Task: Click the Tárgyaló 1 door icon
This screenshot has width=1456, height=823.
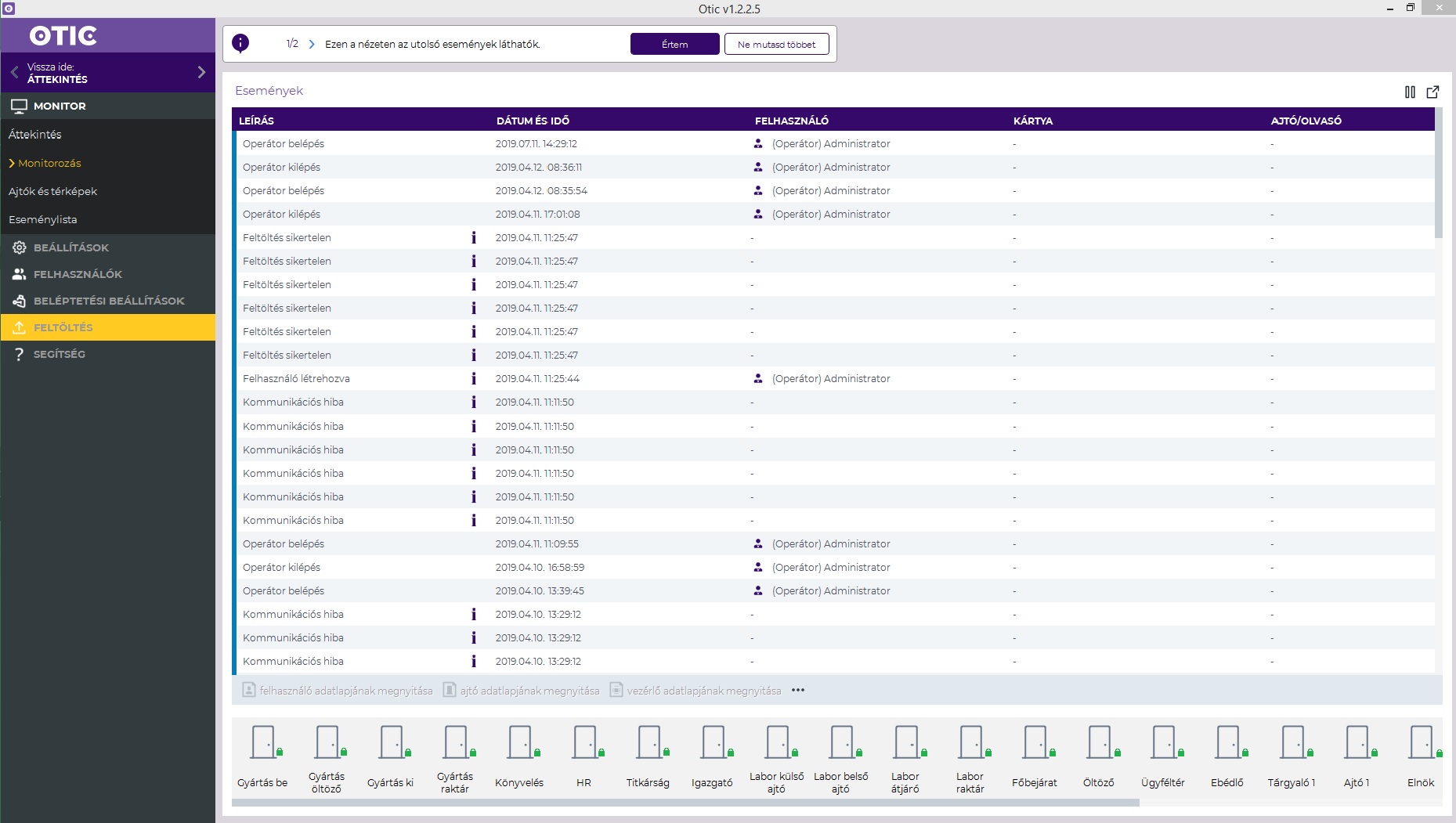Action: coord(1292,742)
